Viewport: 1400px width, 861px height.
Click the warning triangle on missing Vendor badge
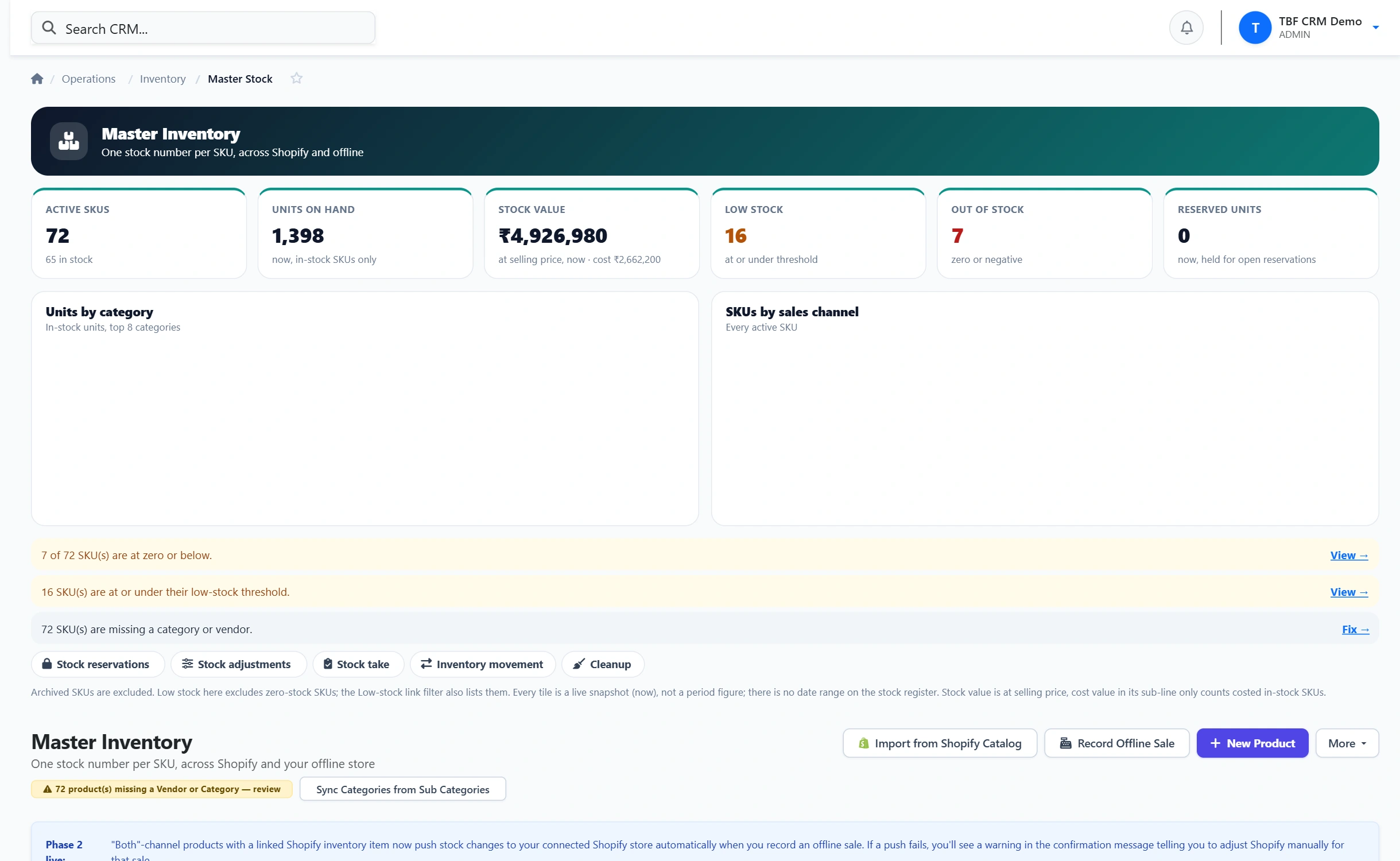point(48,789)
